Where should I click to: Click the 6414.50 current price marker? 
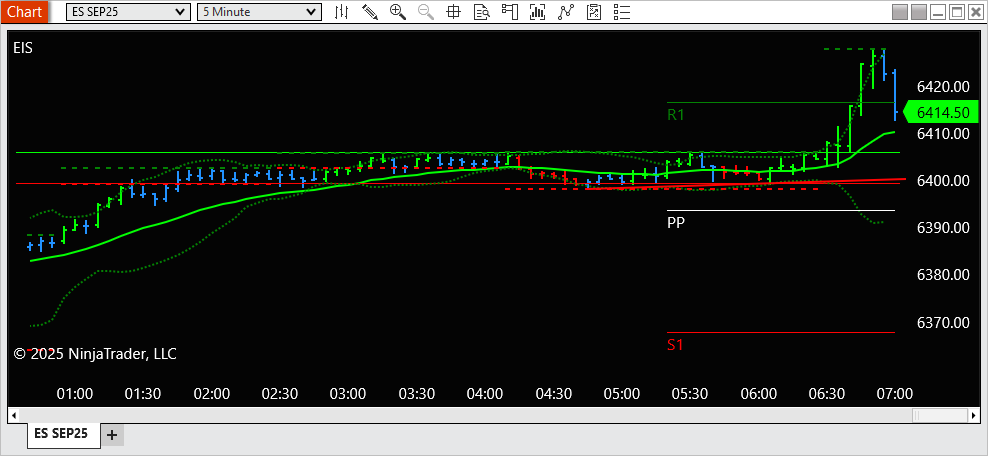[x=941, y=113]
